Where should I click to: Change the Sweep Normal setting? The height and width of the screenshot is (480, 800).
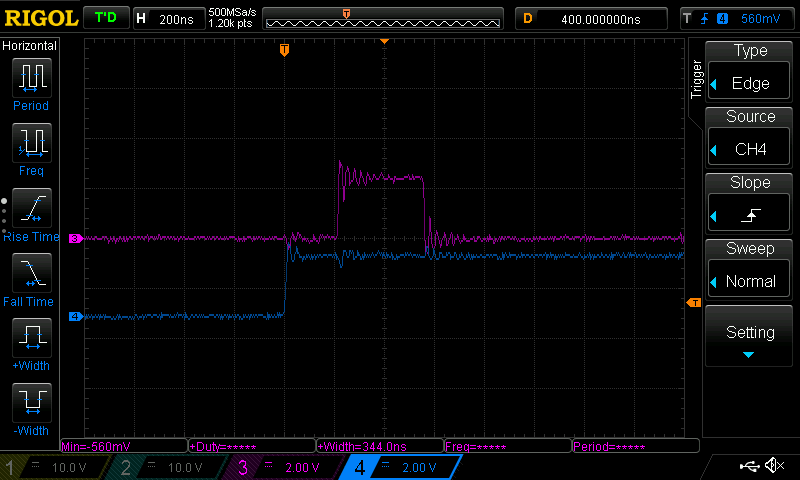749,268
